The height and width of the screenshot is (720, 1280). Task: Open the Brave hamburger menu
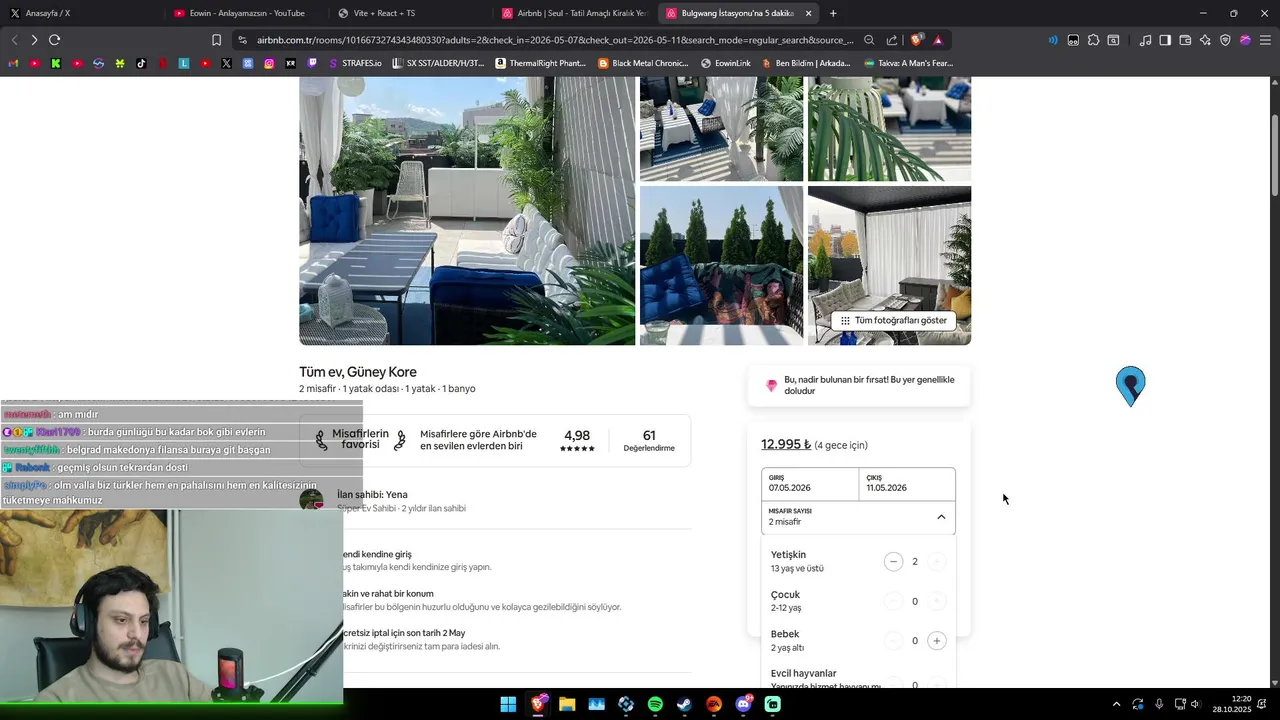(x=1265, y=40)
